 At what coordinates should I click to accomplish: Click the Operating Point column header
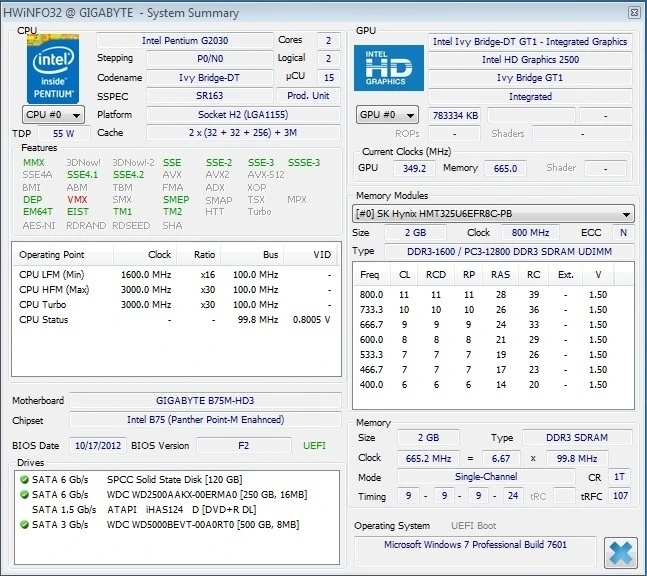pos(62,255)
